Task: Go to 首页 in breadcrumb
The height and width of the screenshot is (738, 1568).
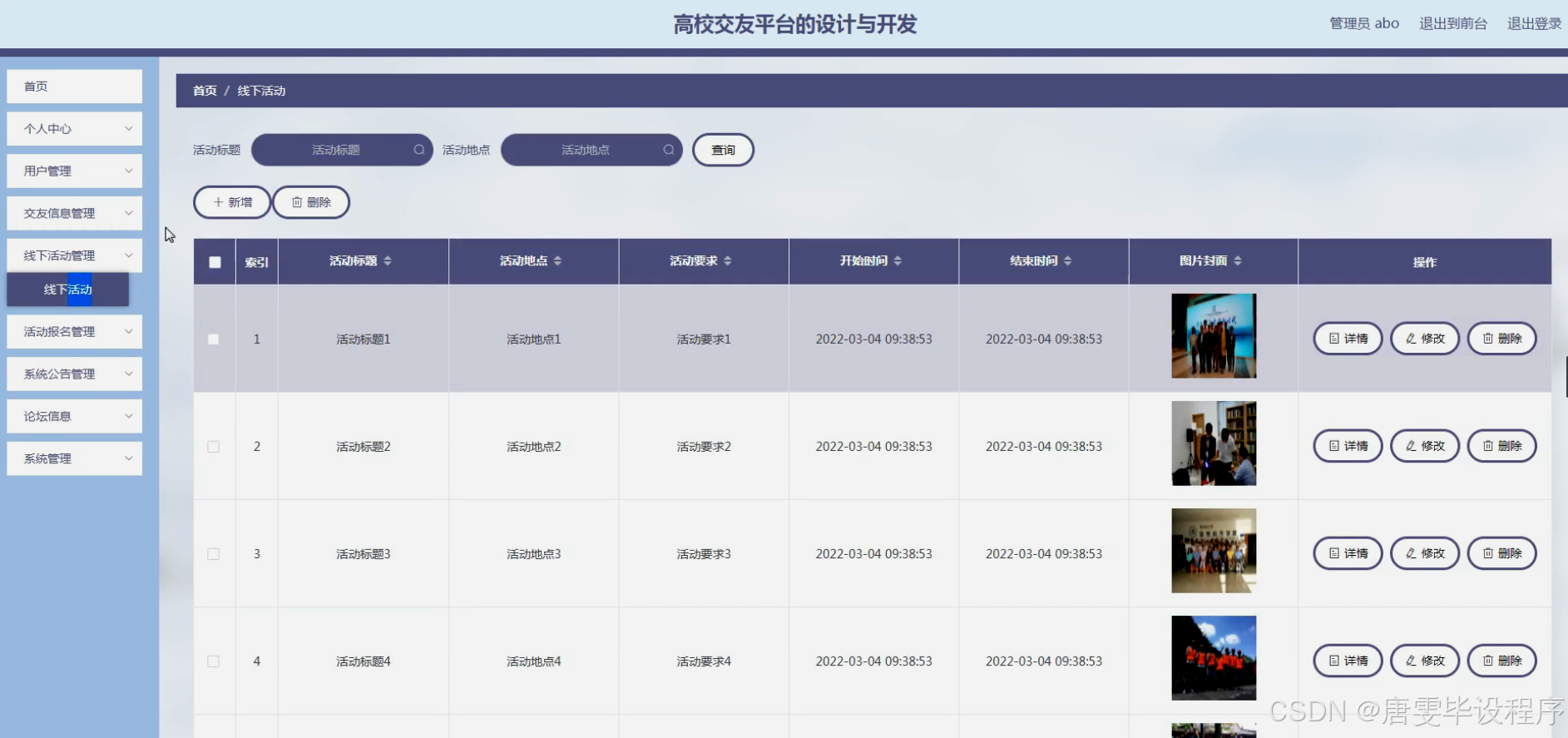Action: point(205,91)
